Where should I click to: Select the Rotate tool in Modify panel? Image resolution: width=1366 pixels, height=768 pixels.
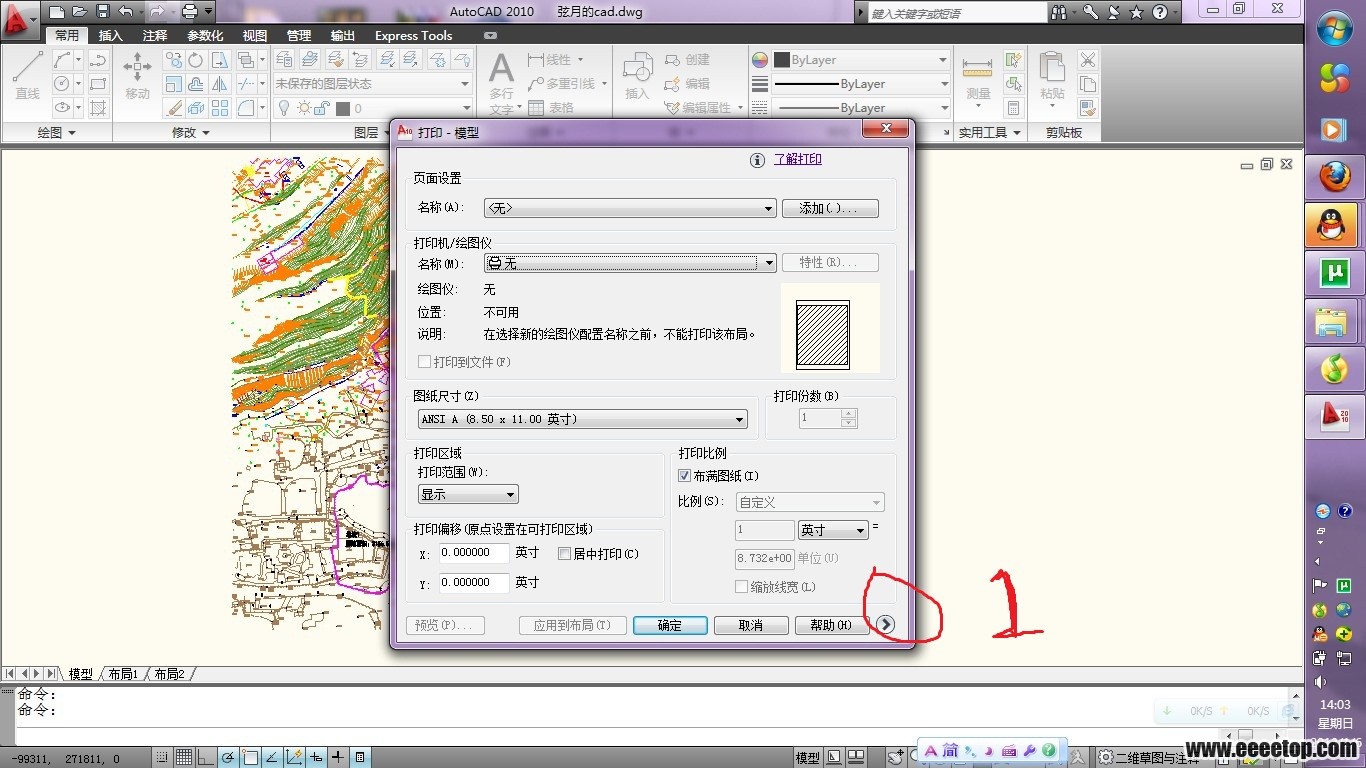click(x=196, y=61)
